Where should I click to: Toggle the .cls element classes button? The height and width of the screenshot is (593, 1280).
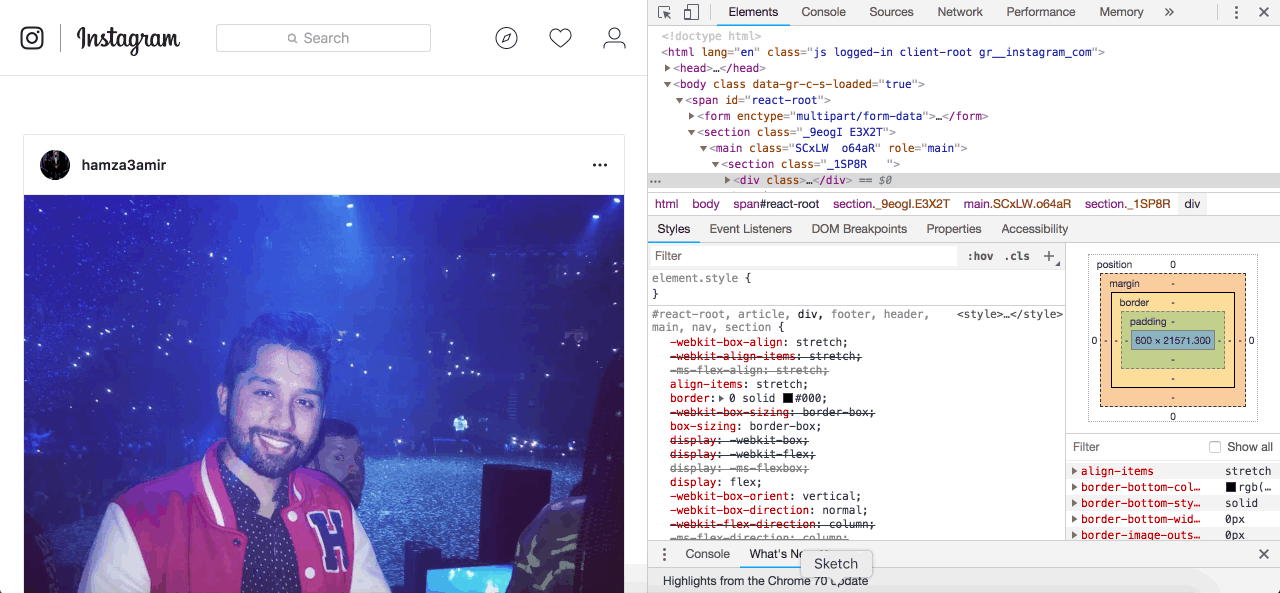pyautogui.click(x=1018, y=256)
